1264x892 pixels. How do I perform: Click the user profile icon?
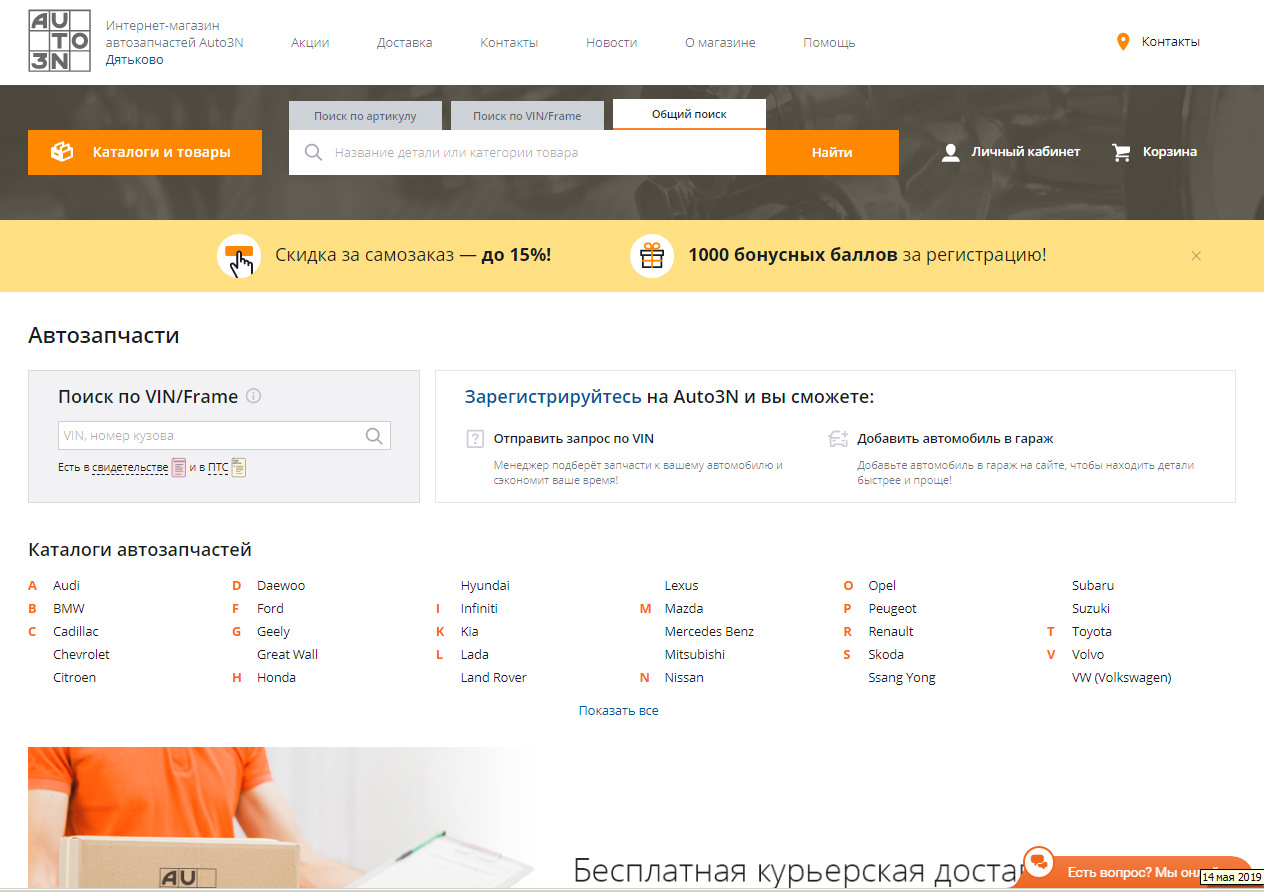click(x=951, y=152)
